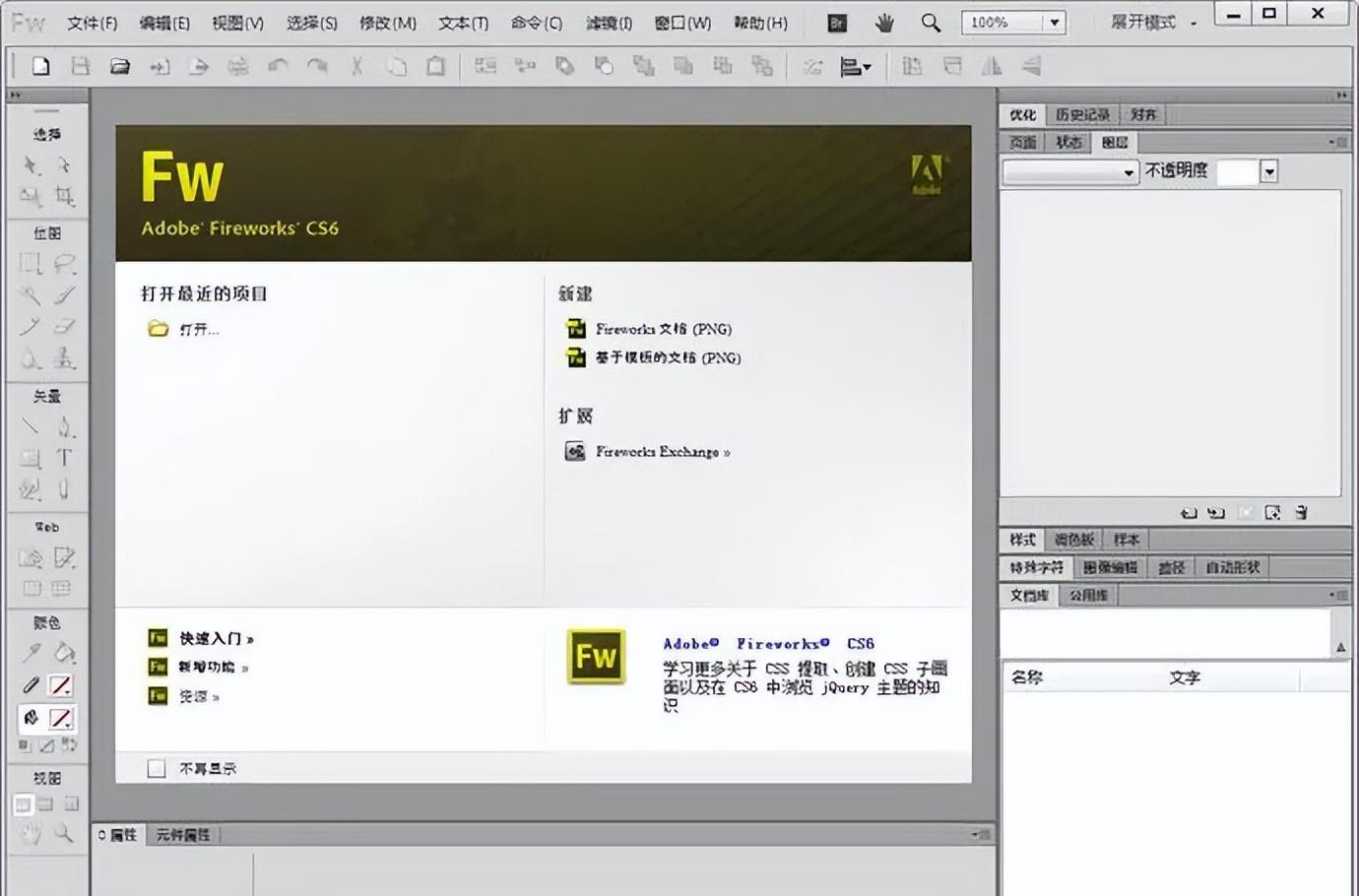The image size is (1359, 896).
Task: Toggle Hide Slices and Hotspots
Action: click(32, 589)
